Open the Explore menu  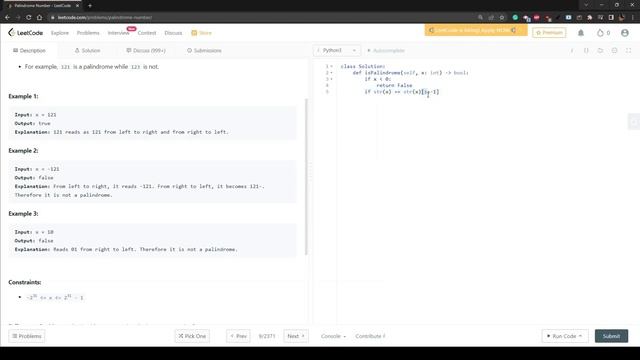point(60,33)
